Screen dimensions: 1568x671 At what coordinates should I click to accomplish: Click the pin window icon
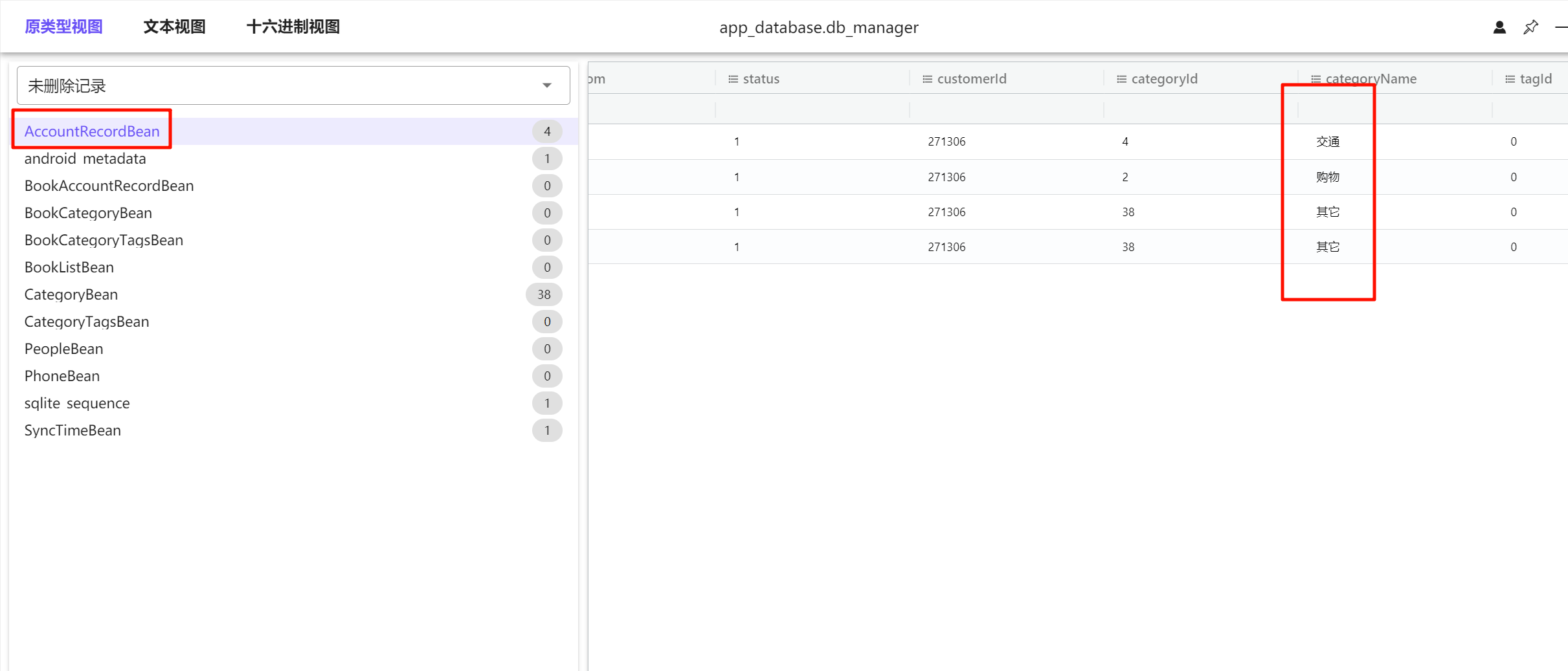click(1530, 27)
